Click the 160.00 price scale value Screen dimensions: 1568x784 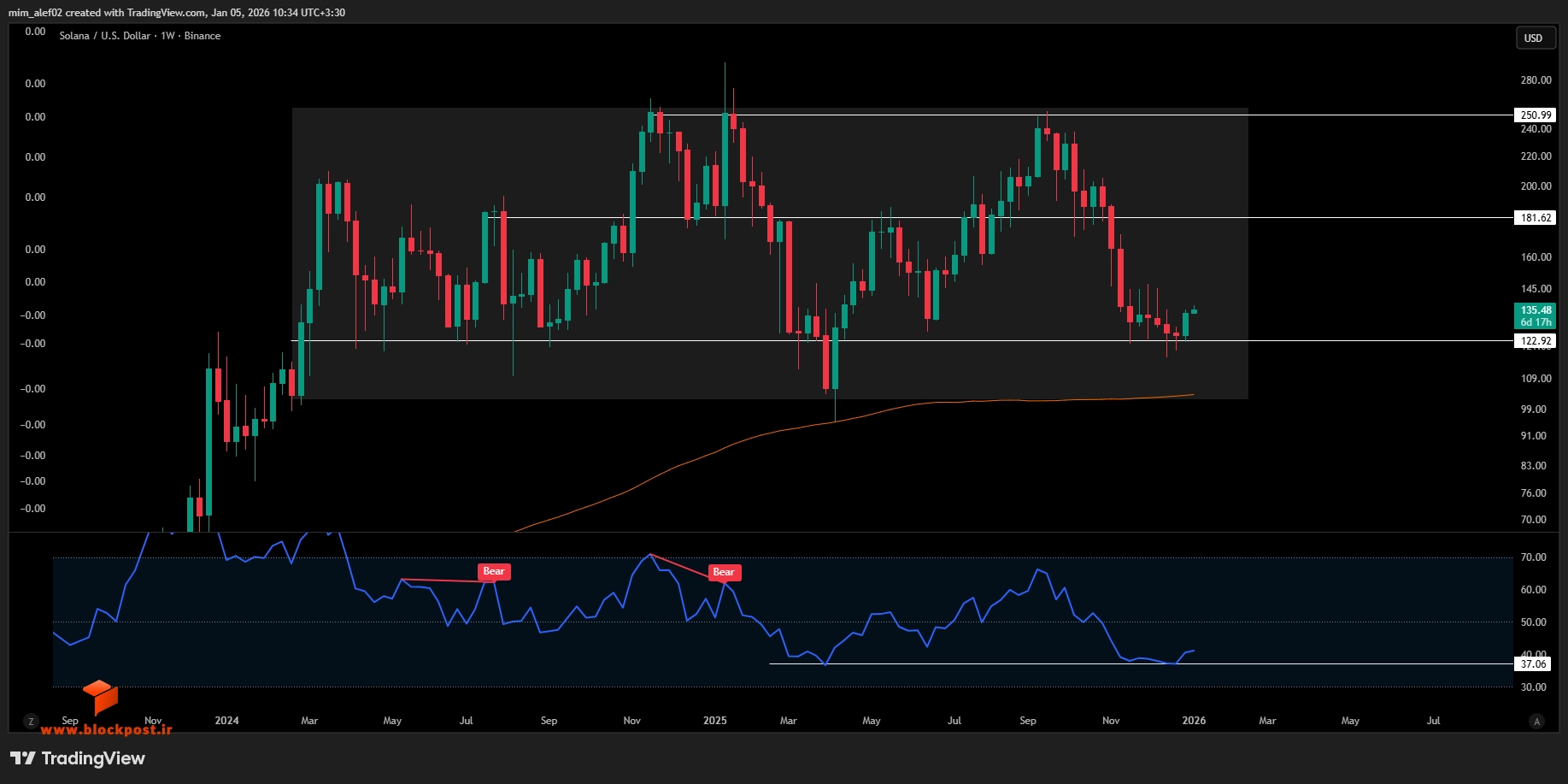click(1536, 257)
